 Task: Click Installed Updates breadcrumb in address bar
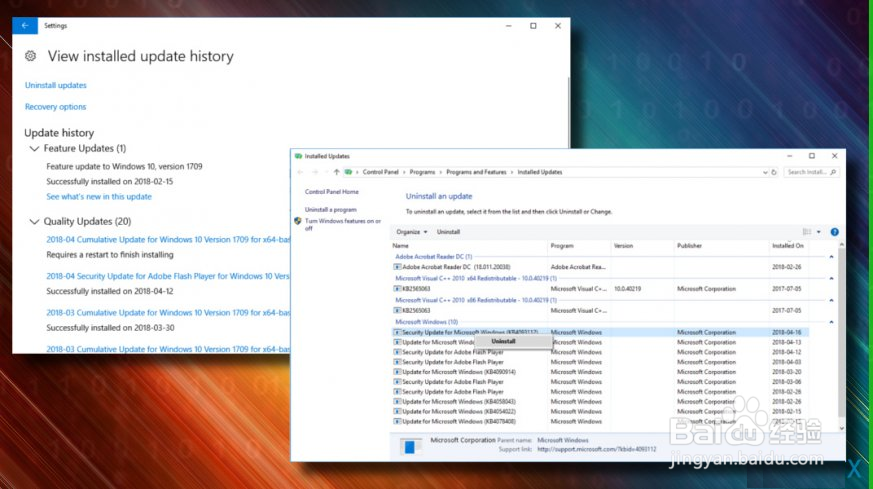tap(540, 172)
